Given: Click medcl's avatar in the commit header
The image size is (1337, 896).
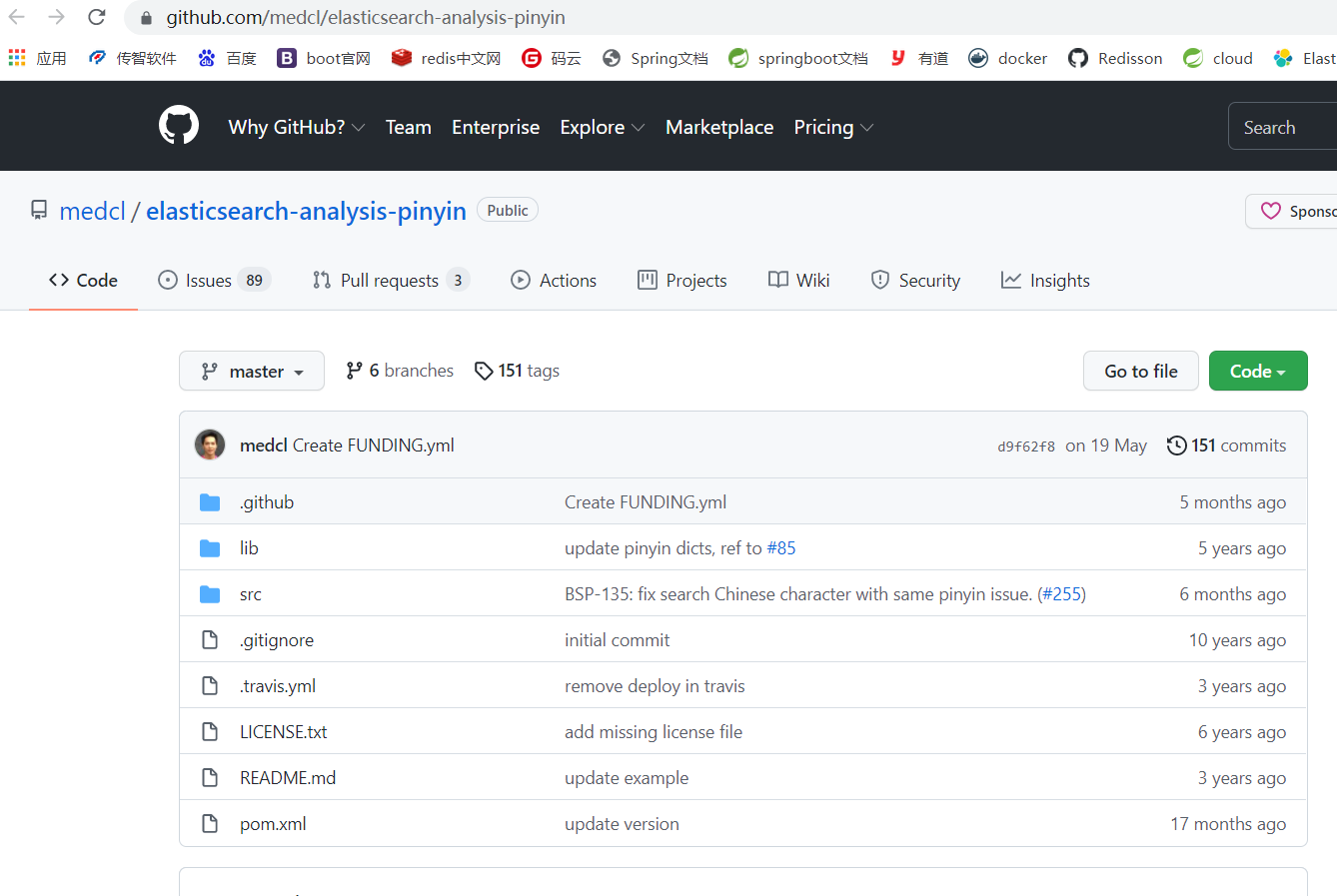Looking at the screenshot, I should point(210,445).
